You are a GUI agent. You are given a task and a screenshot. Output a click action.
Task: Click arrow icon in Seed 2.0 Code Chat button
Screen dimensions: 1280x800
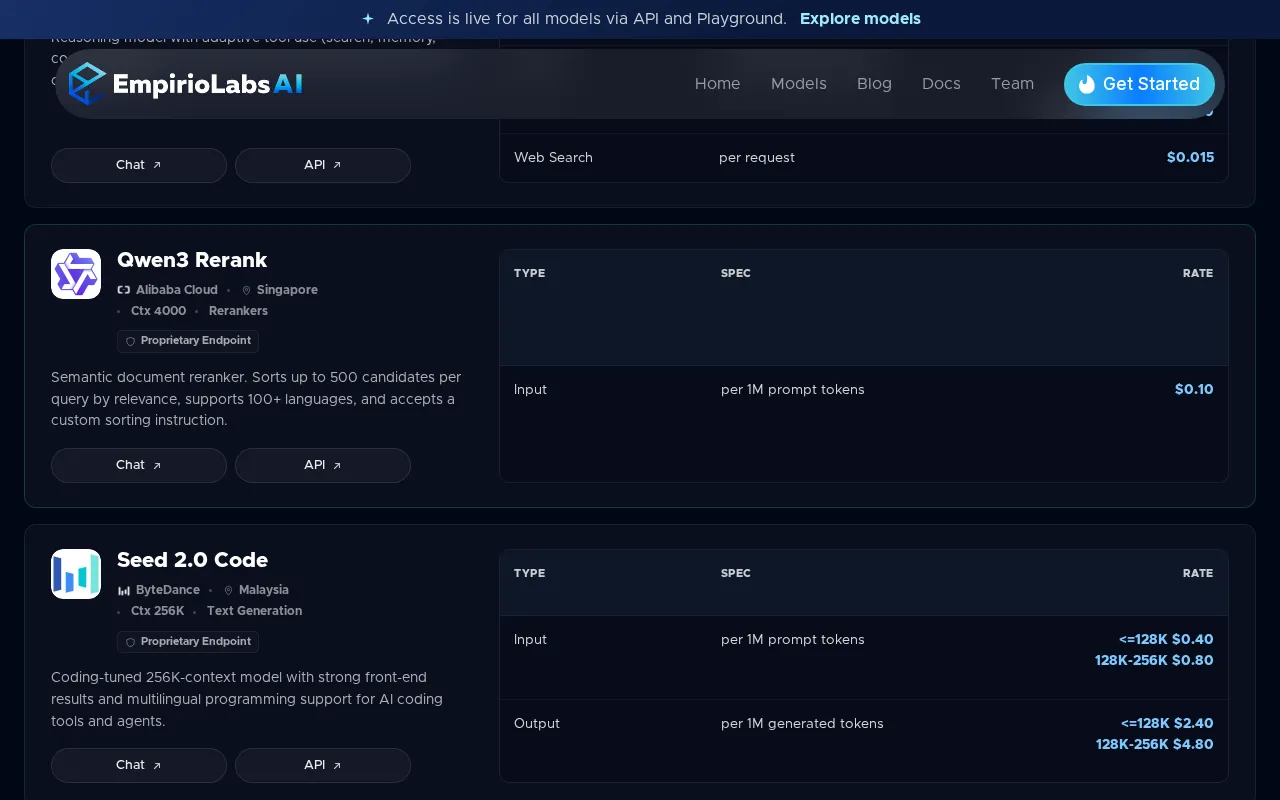tap(157, 765)
